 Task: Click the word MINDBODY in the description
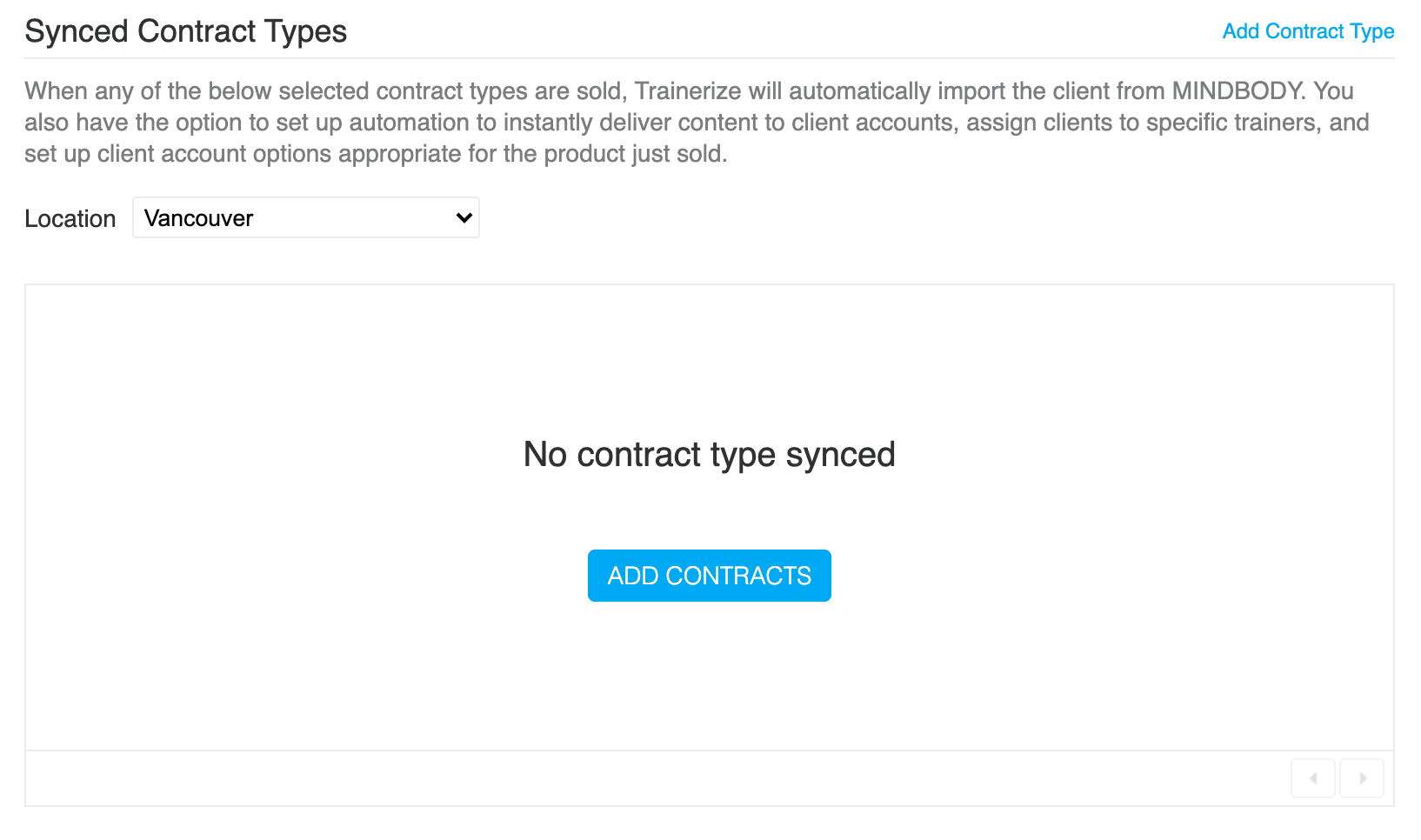pos(1239,90)
